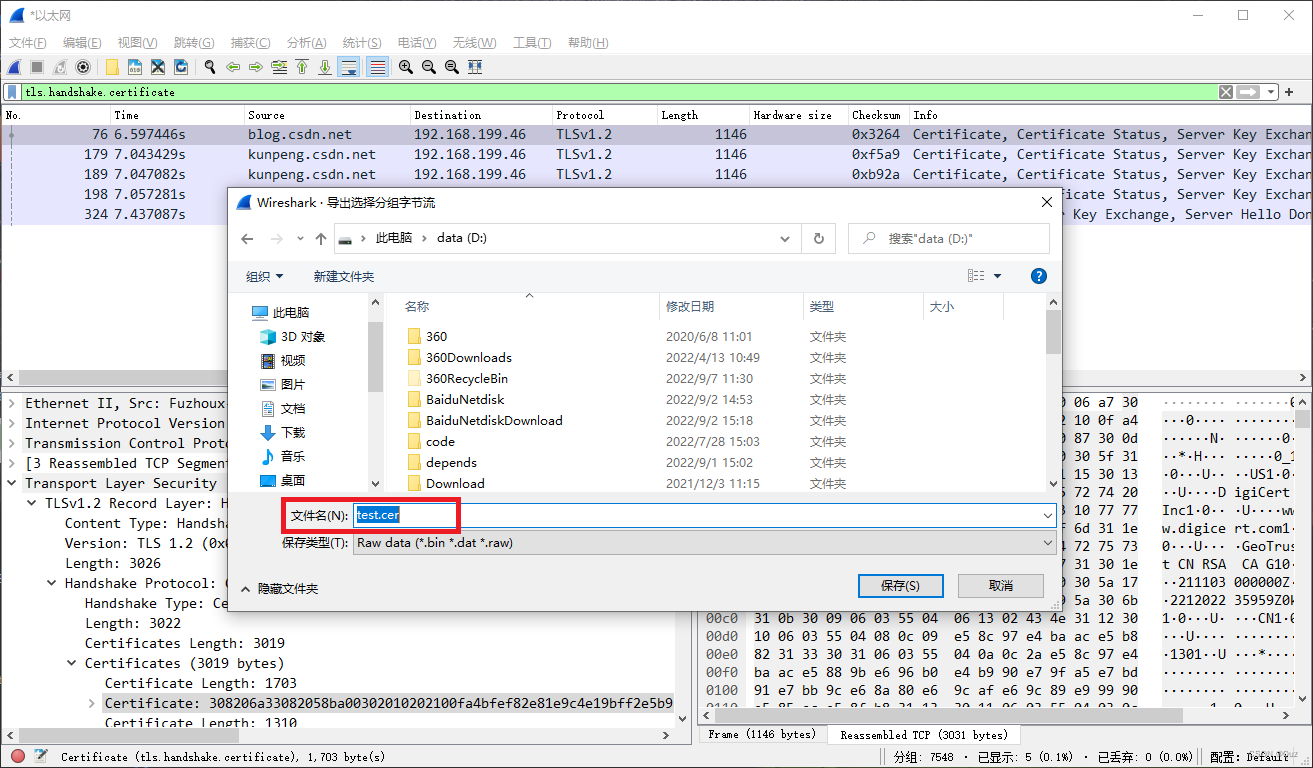The width and height of the screenshot is (1313, 768).
Task: Jump to first packet toolbar icon
Action: tap(302, 67)
